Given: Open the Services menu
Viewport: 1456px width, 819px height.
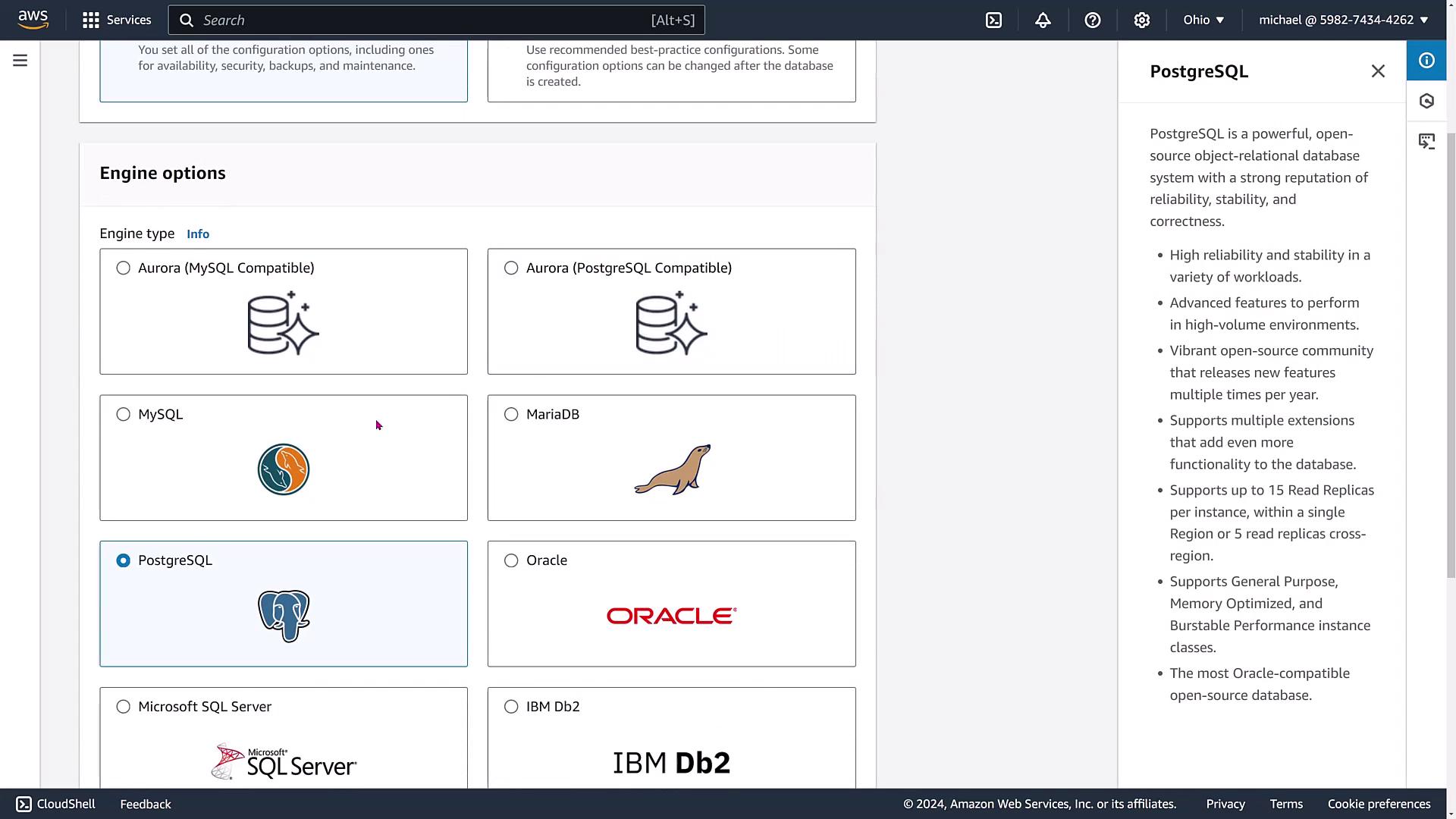Looking at the screenshot, I should click(117, 20).
